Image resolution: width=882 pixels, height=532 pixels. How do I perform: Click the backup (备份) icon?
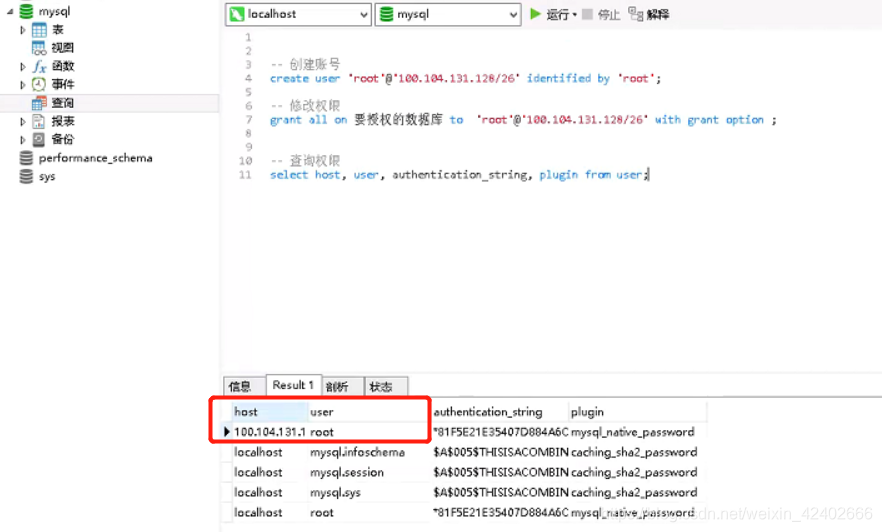coord(39,139)
